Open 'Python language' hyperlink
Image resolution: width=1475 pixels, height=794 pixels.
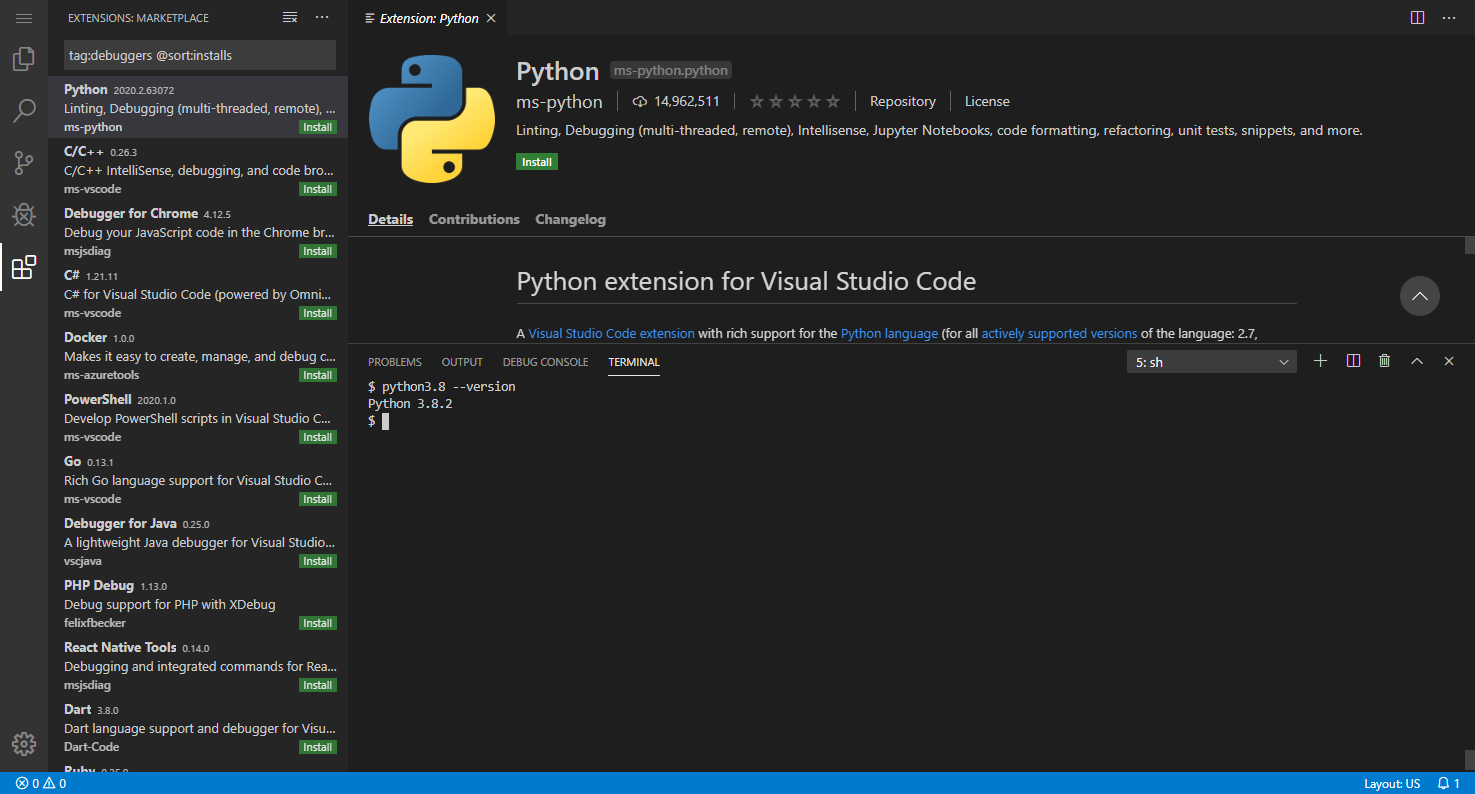tap(889, 334)
